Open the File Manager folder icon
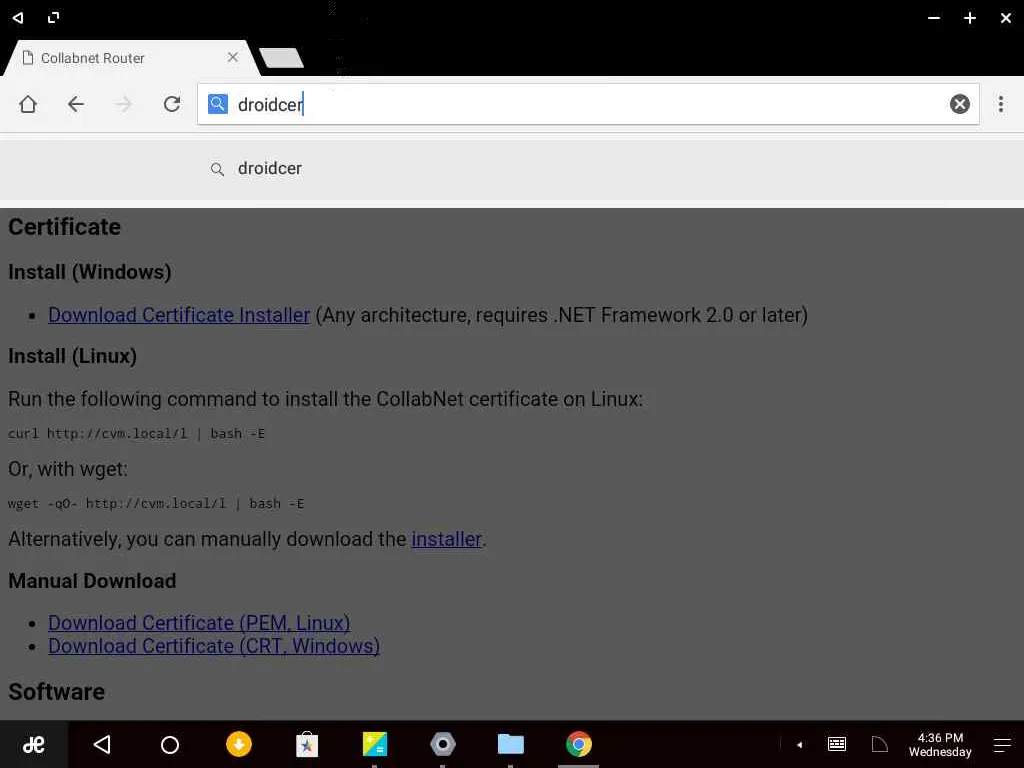Viewport: 1024px width, 768px height. click(511, 744)
